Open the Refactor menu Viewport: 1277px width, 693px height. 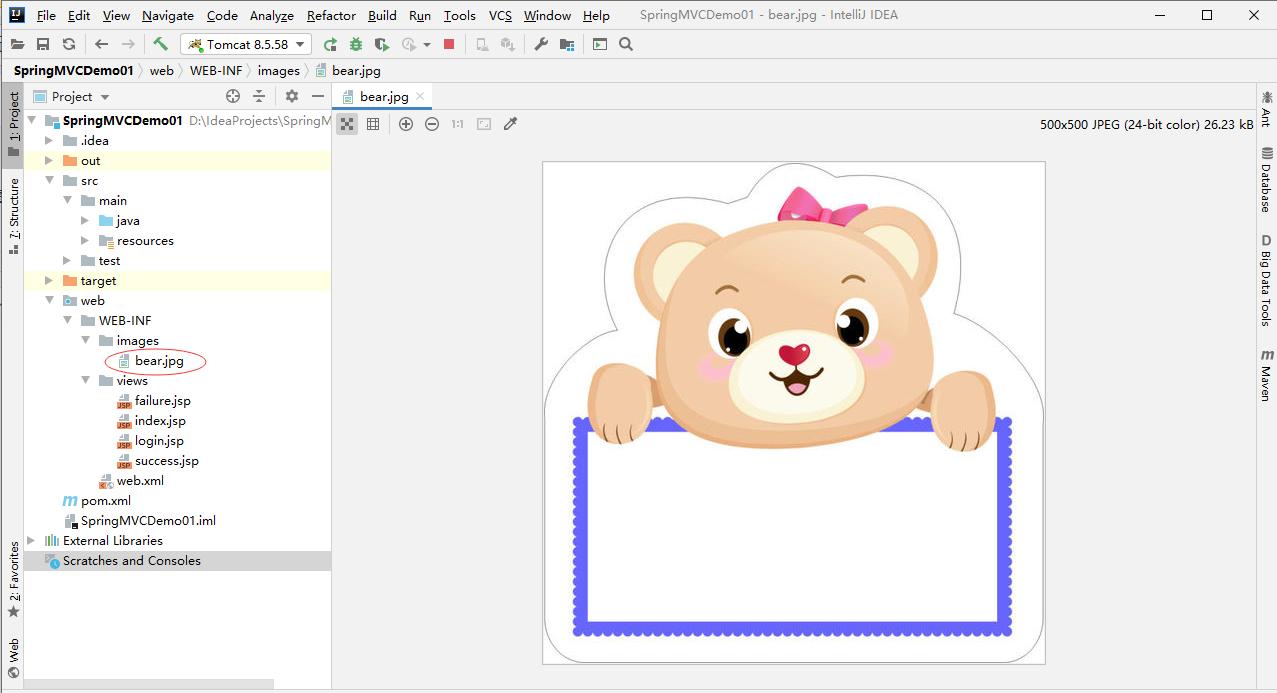pos(331,15)
